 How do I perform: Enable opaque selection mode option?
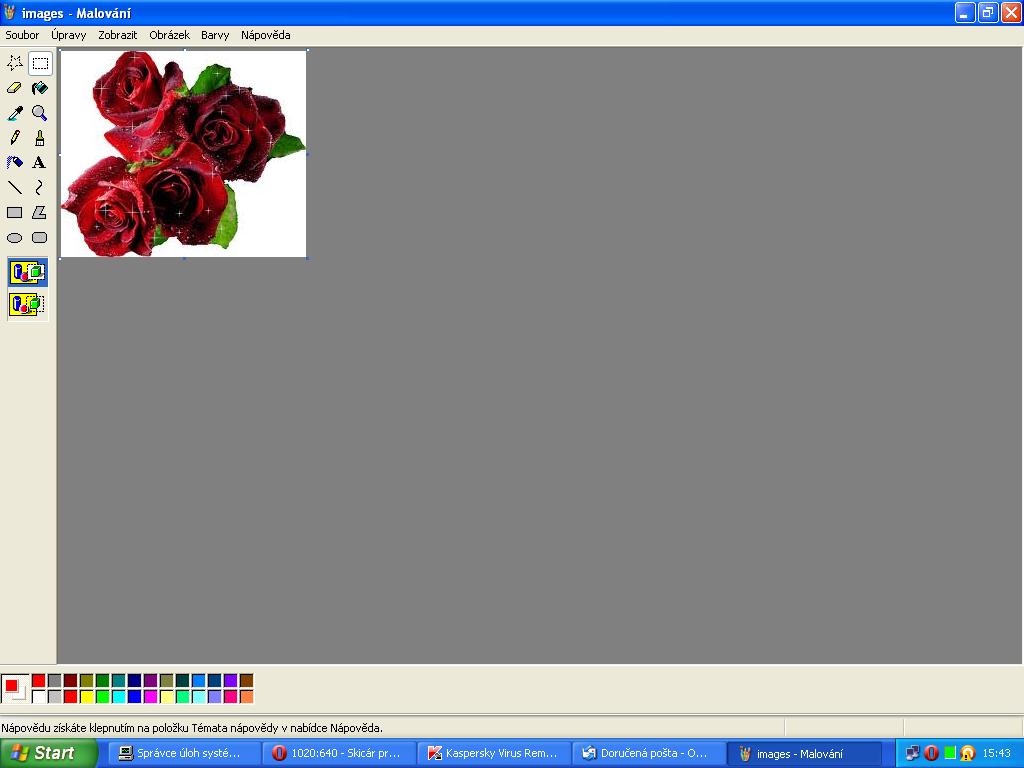pyautogui.click(x=28, y=272)
